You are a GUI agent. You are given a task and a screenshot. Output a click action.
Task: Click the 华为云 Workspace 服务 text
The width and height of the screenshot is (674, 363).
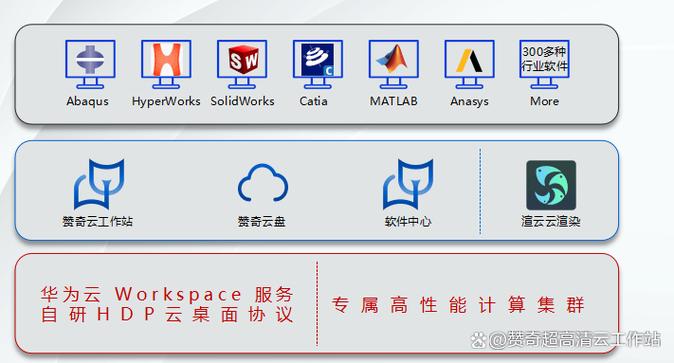click(x=167, y=295)
